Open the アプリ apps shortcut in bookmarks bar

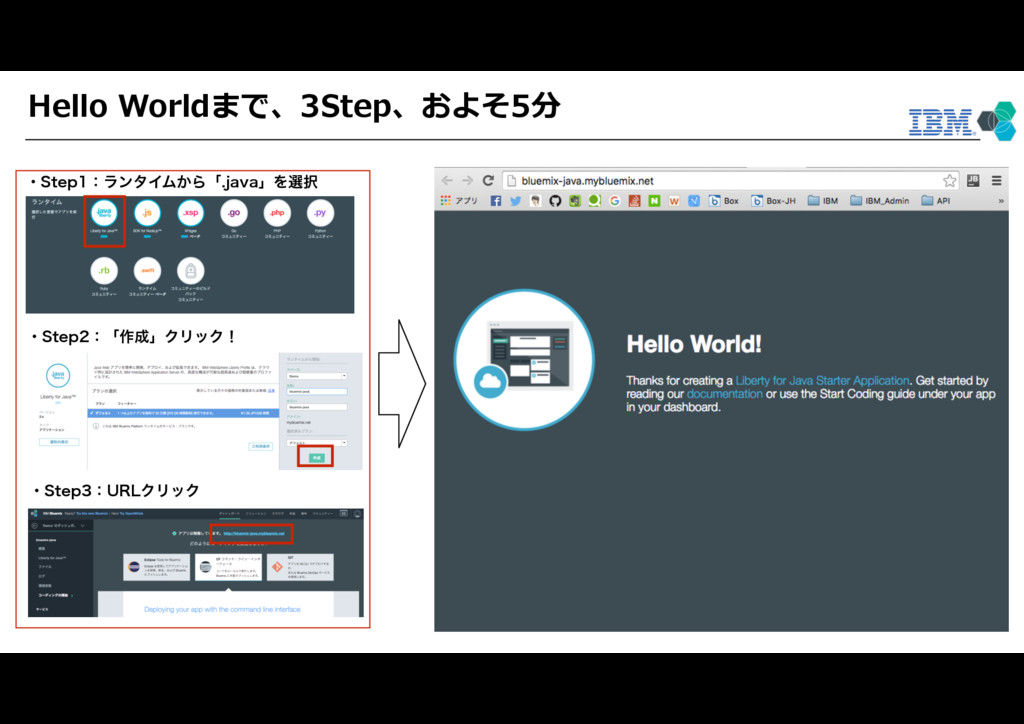[x=459, y=200]
